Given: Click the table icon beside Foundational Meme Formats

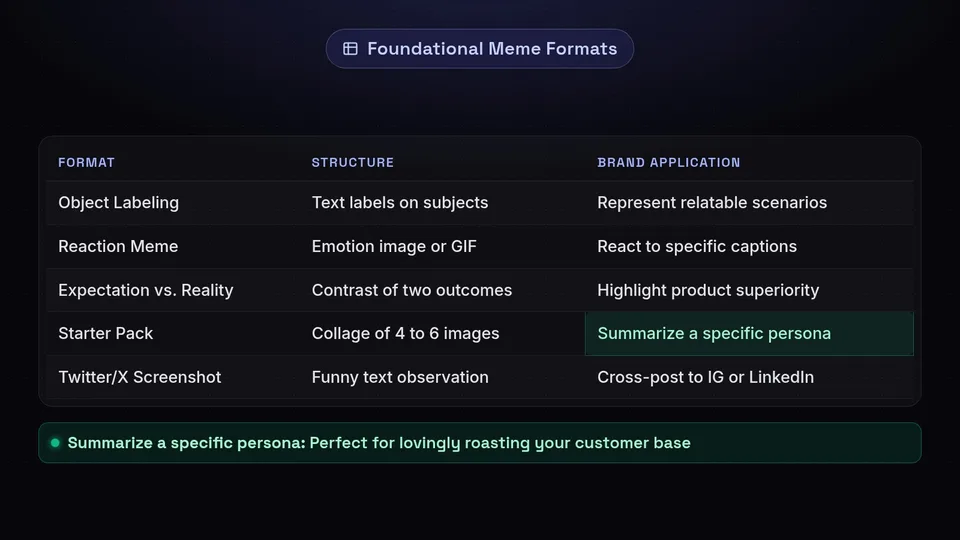Looking at the screenshot, I should pyautogui.click(x=350, y=49).
